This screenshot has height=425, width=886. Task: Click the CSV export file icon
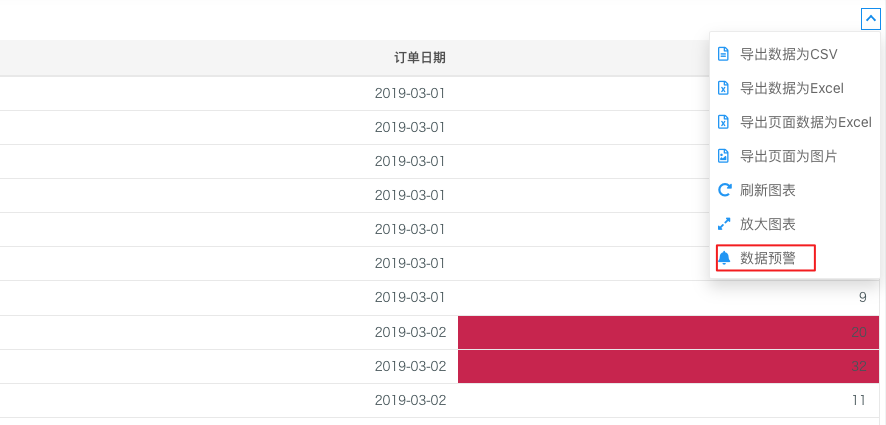click(723, 54)
